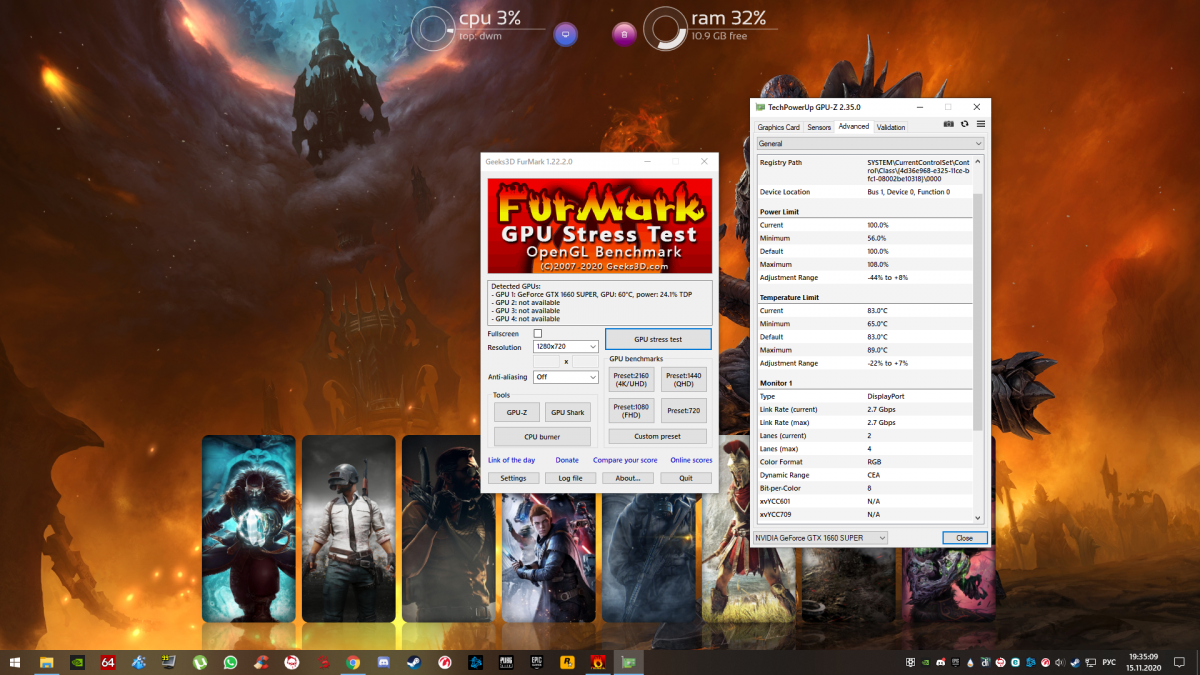This screenshot has height=675, width=1200.
Task: Open the NVIDIA GeForce GTX 1660 SUPER selector
Action: [820, 538]
